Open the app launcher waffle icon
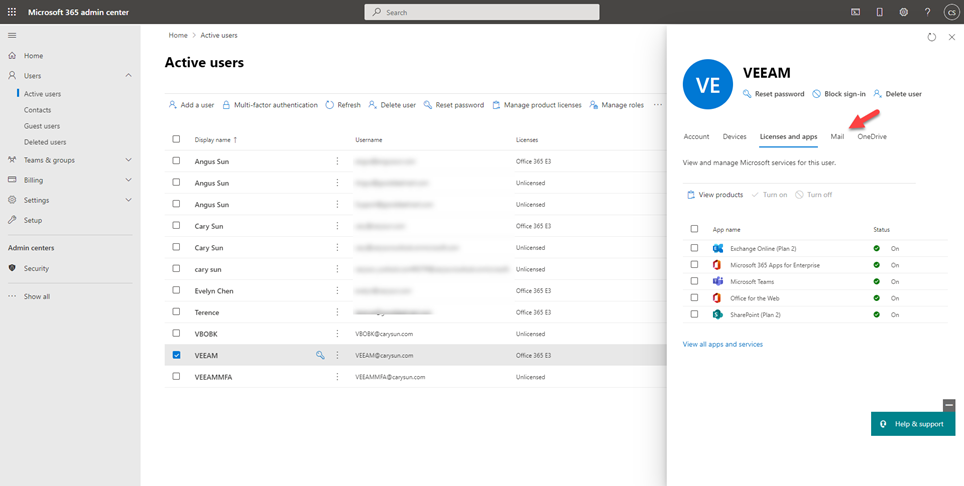 coord(12,12)
